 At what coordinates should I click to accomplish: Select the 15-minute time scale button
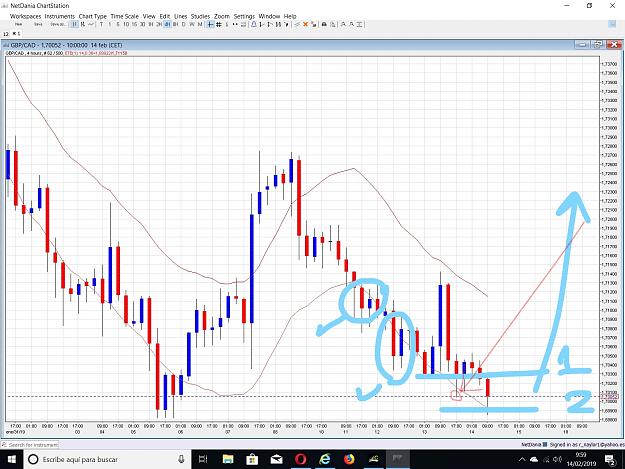(134, 24)
